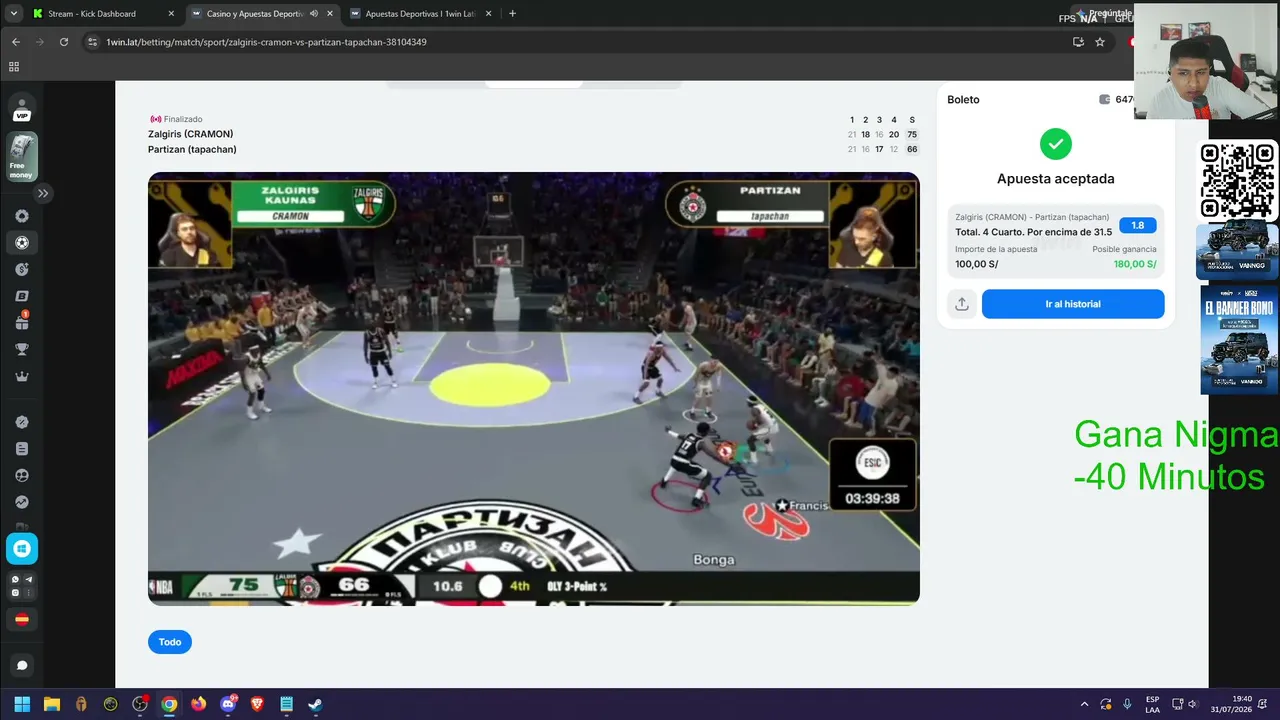Open a new browser tab

(x=513, y=14)
